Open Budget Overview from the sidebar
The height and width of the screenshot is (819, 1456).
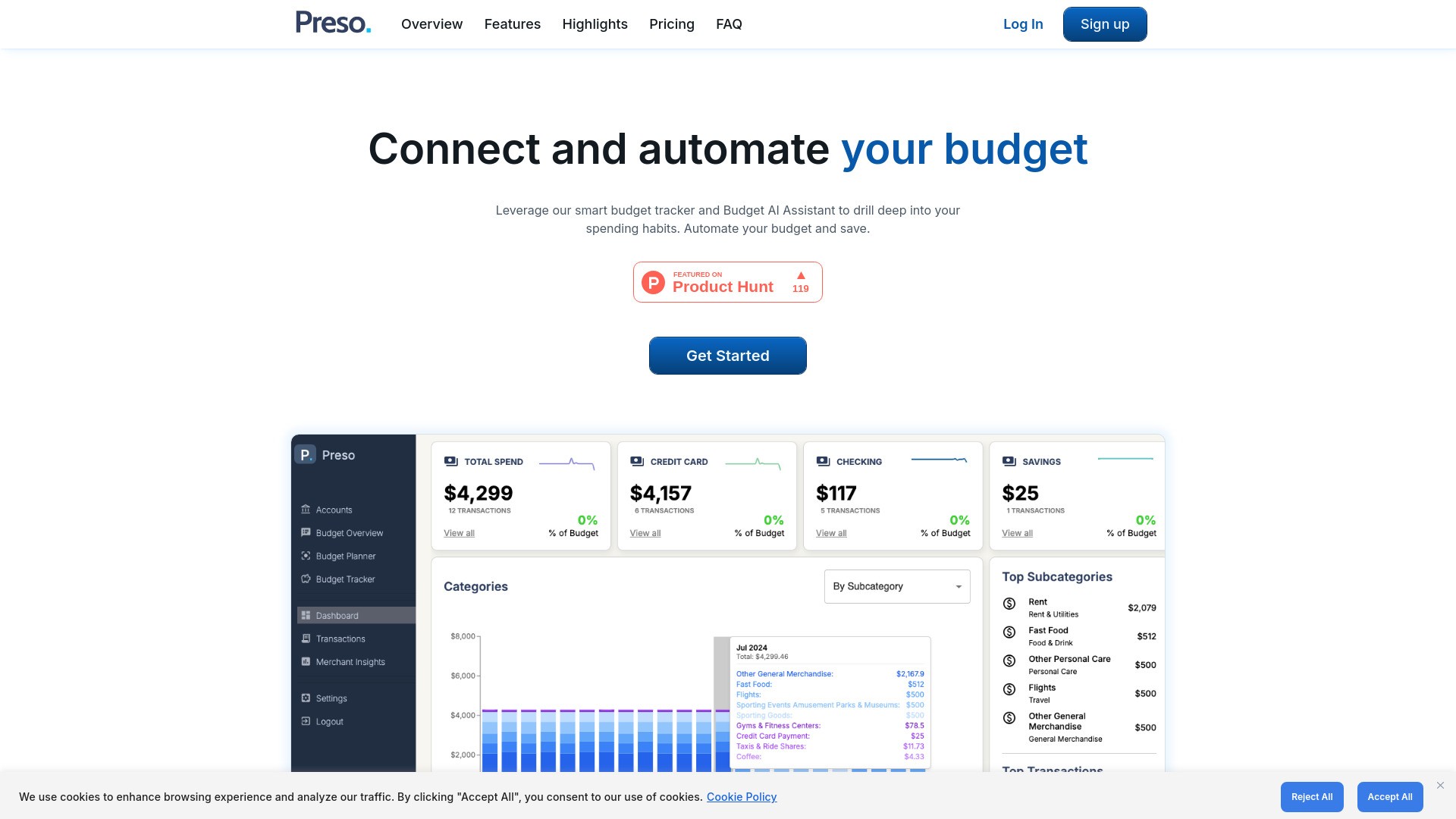(349, 533)
